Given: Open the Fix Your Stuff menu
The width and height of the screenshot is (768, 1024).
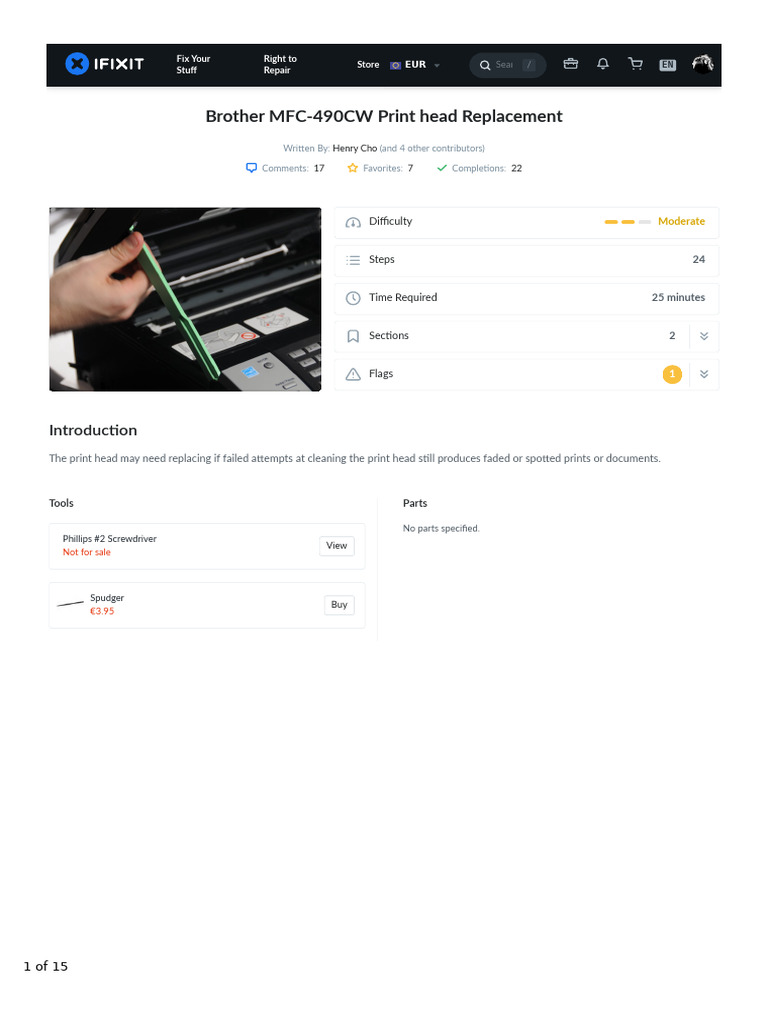Looking at the screenshot, I should click(193, 64).
